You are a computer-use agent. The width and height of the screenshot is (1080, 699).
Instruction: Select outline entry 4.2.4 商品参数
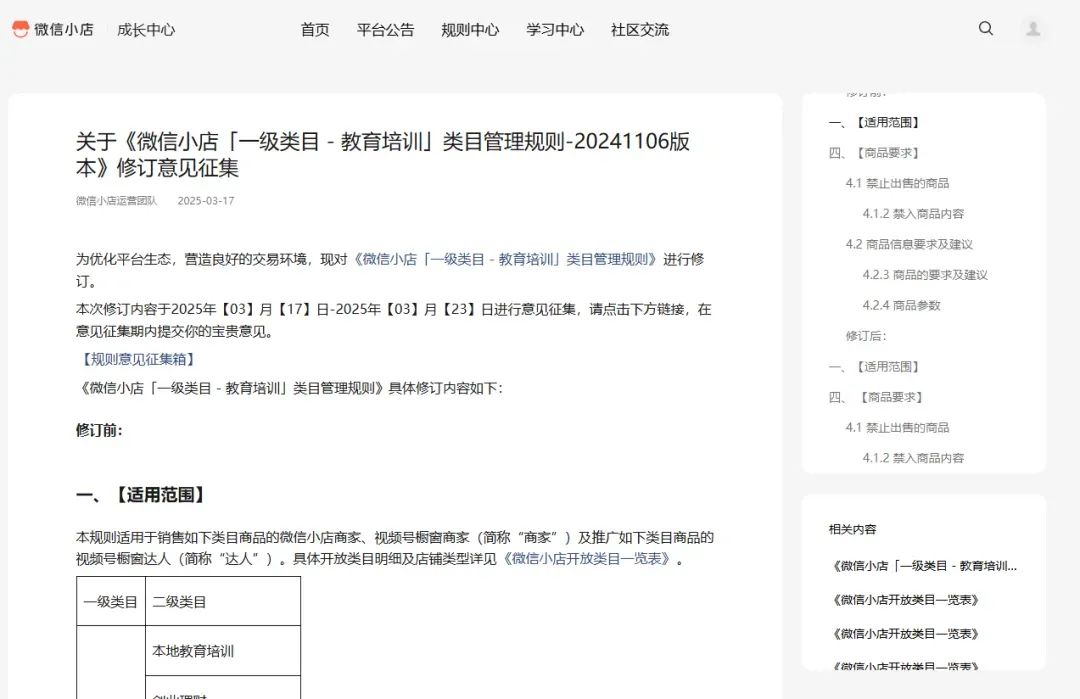tap(902, 305)
